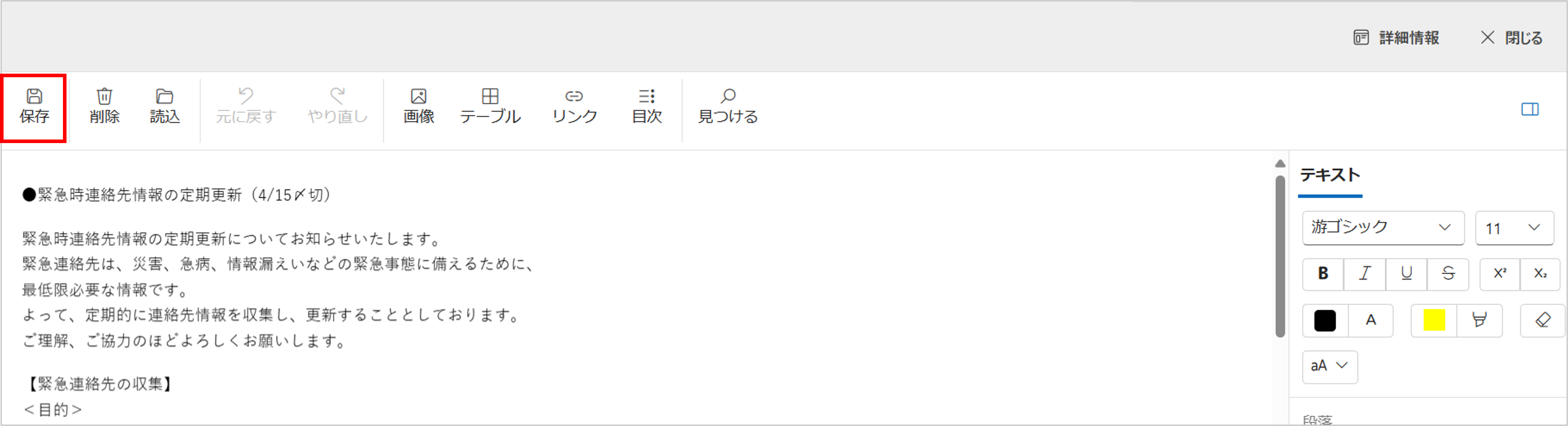1568x426 pixels.
Task: Pick the yellow highlight color swatch
Action: pyautogui.click(x=1434, y=320)
